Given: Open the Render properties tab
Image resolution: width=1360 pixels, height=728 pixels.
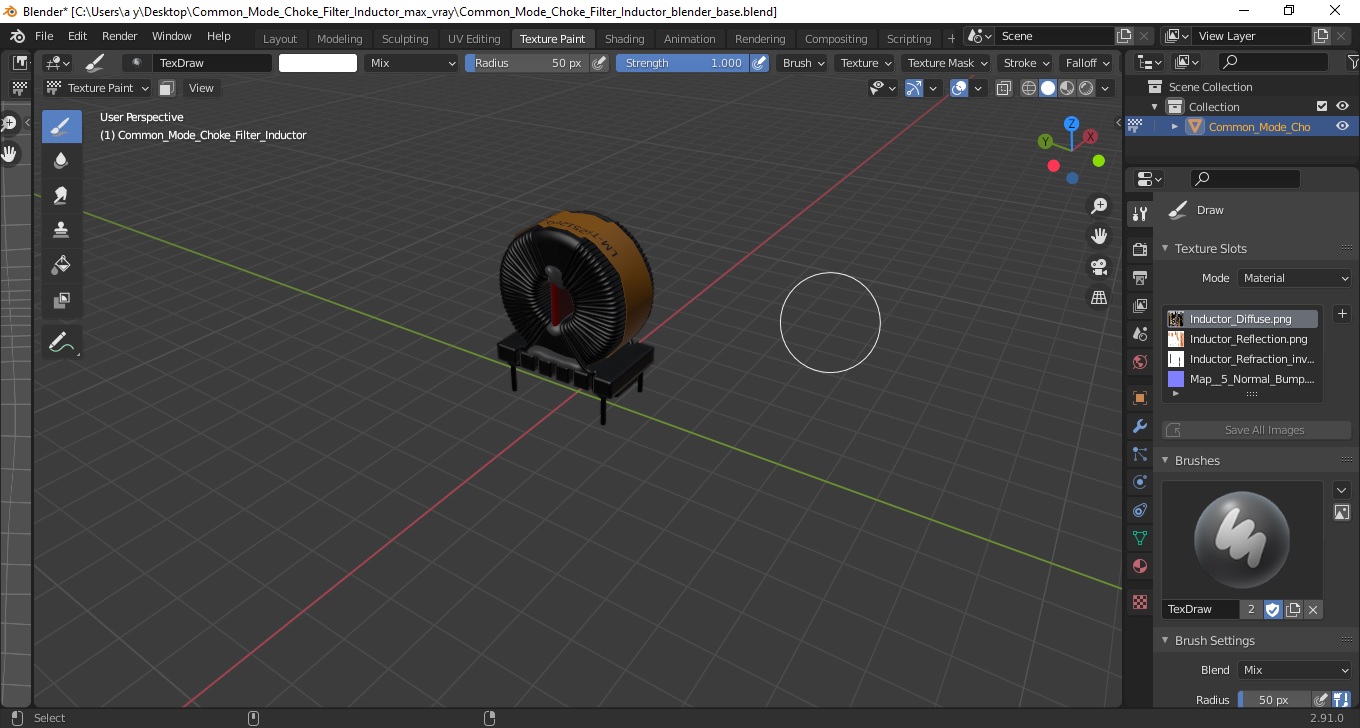Looking at the screenshot, I should pyautogui.click(x=1139, y=248).
